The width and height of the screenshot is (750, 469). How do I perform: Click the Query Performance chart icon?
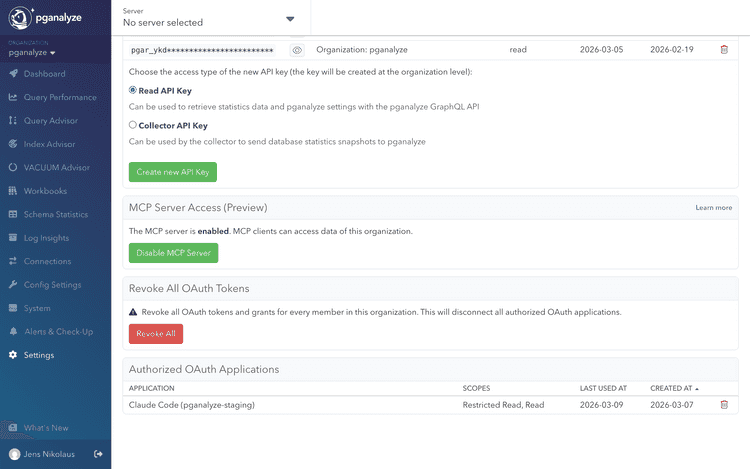[13, 97]
